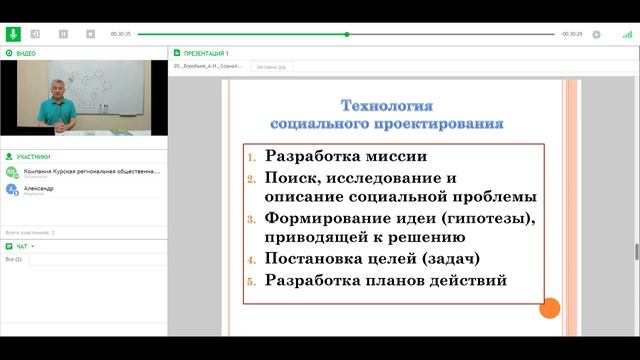Click the ПРЕЗЕНТАЦИЯ 1 title text
This screenshot has width=640, height=360.
point(206,53)
